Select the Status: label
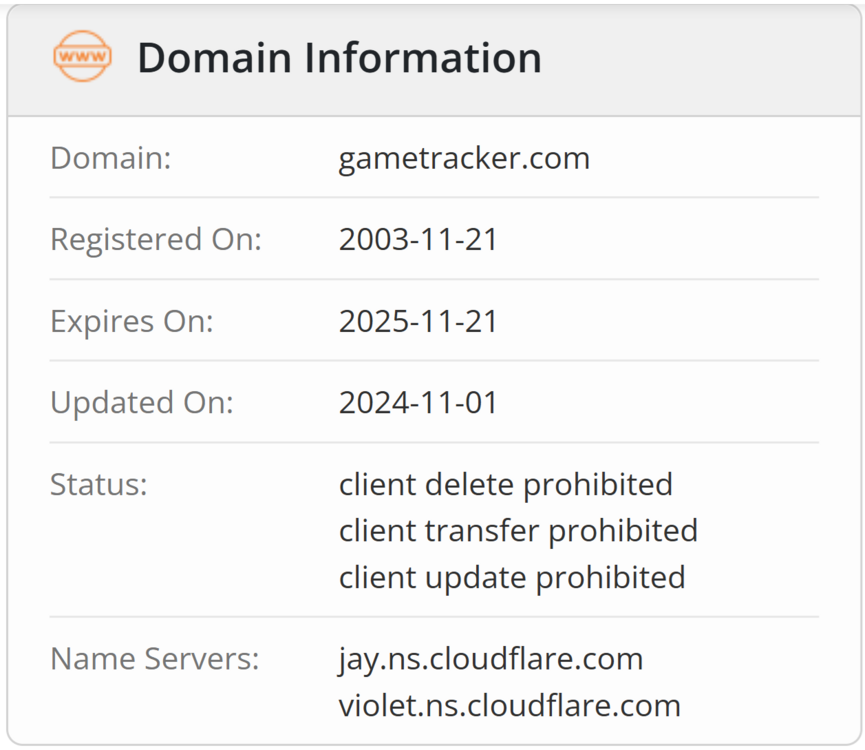 tap(99, 484)
